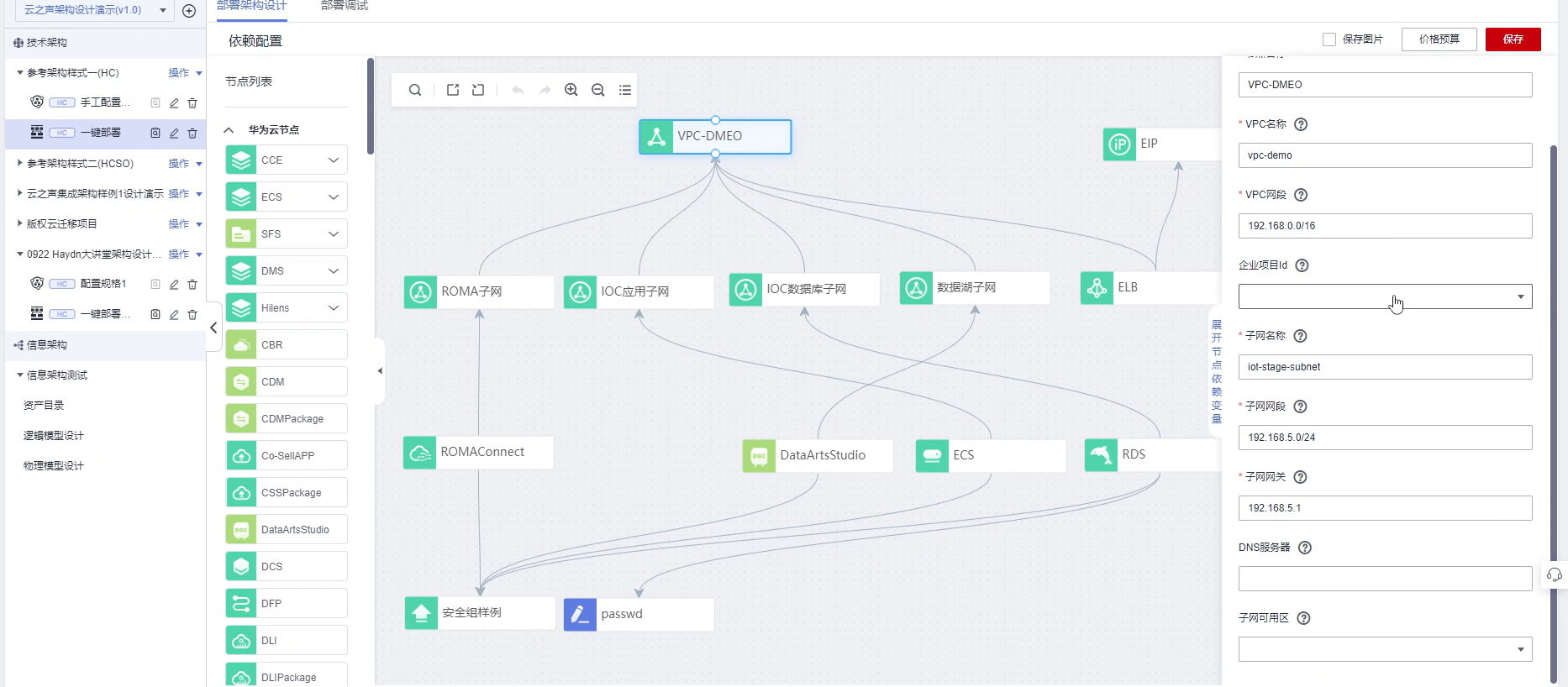Switch to the 部署调试 tab
The width and height of the screenshot is (1568, 687).
345,6
